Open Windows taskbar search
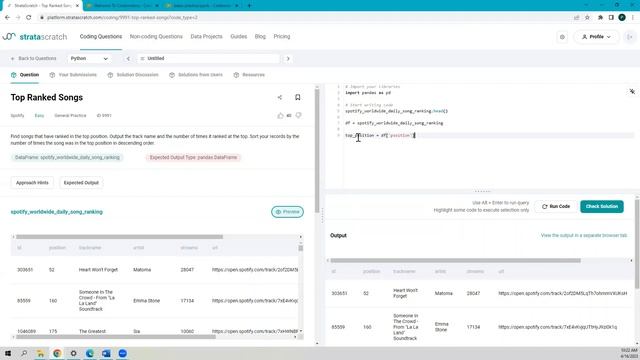Screen dimensions: 640x360 coord(24,353)
